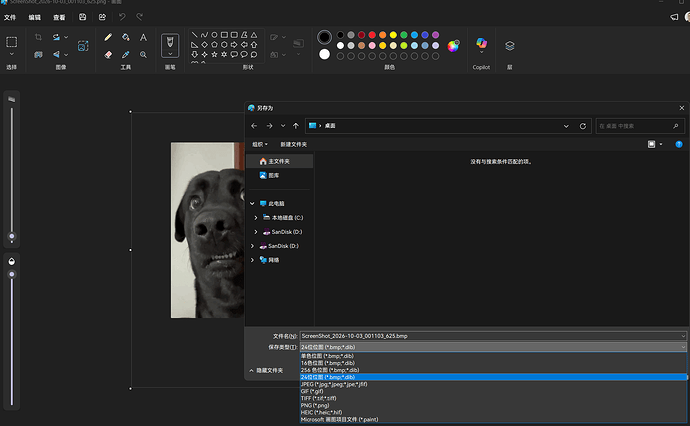
Task: Click the dog image on canvas
Action: point(207,230)
